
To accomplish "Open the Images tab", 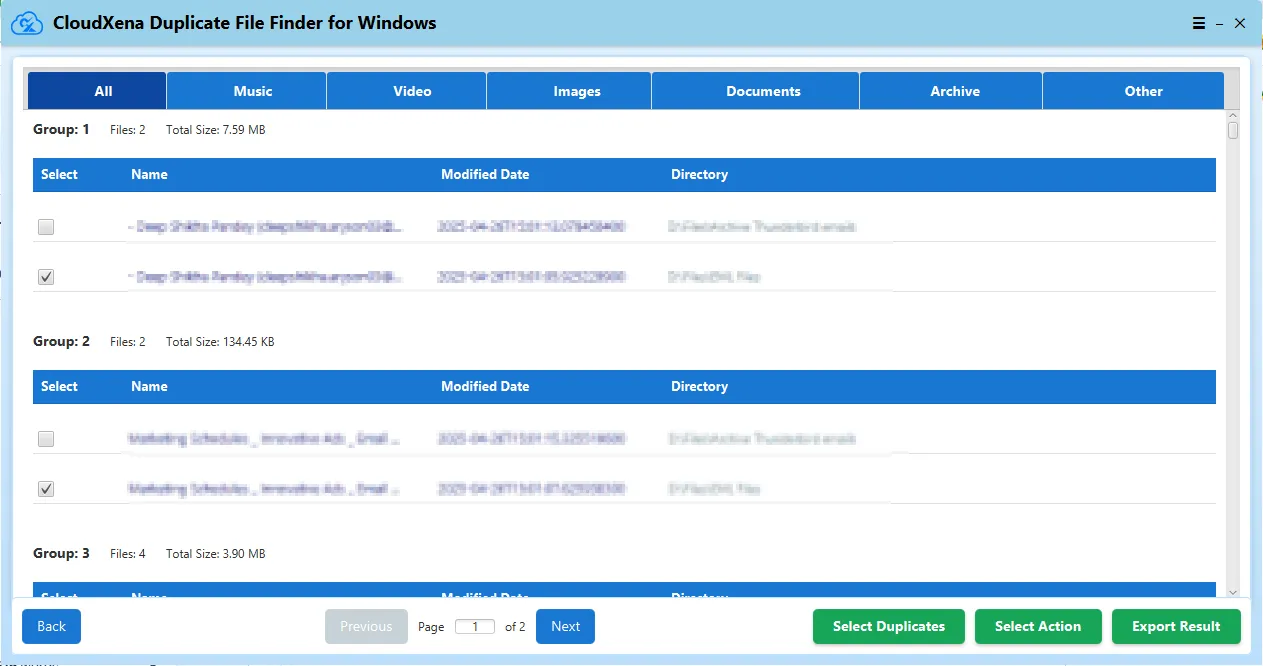I will point(577,91).
